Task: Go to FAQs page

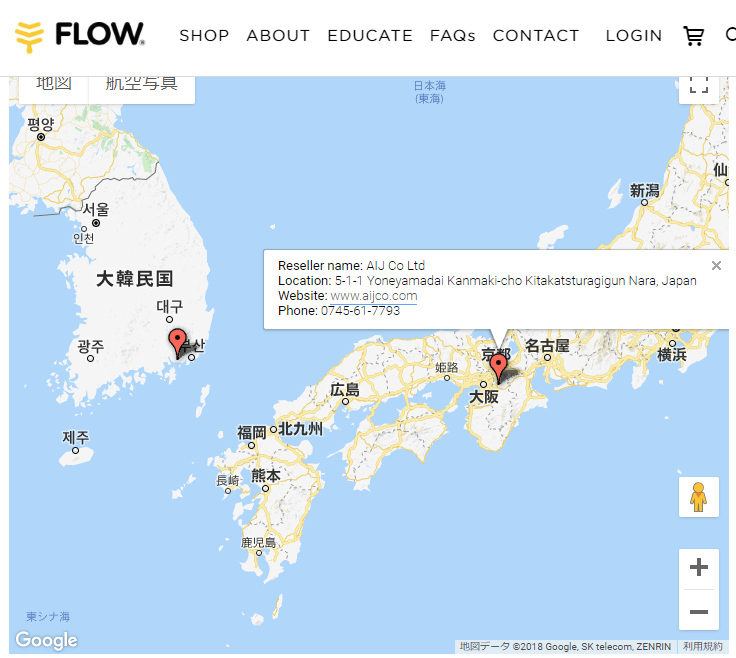Action: pyautogui.click(x=452, y=36)
